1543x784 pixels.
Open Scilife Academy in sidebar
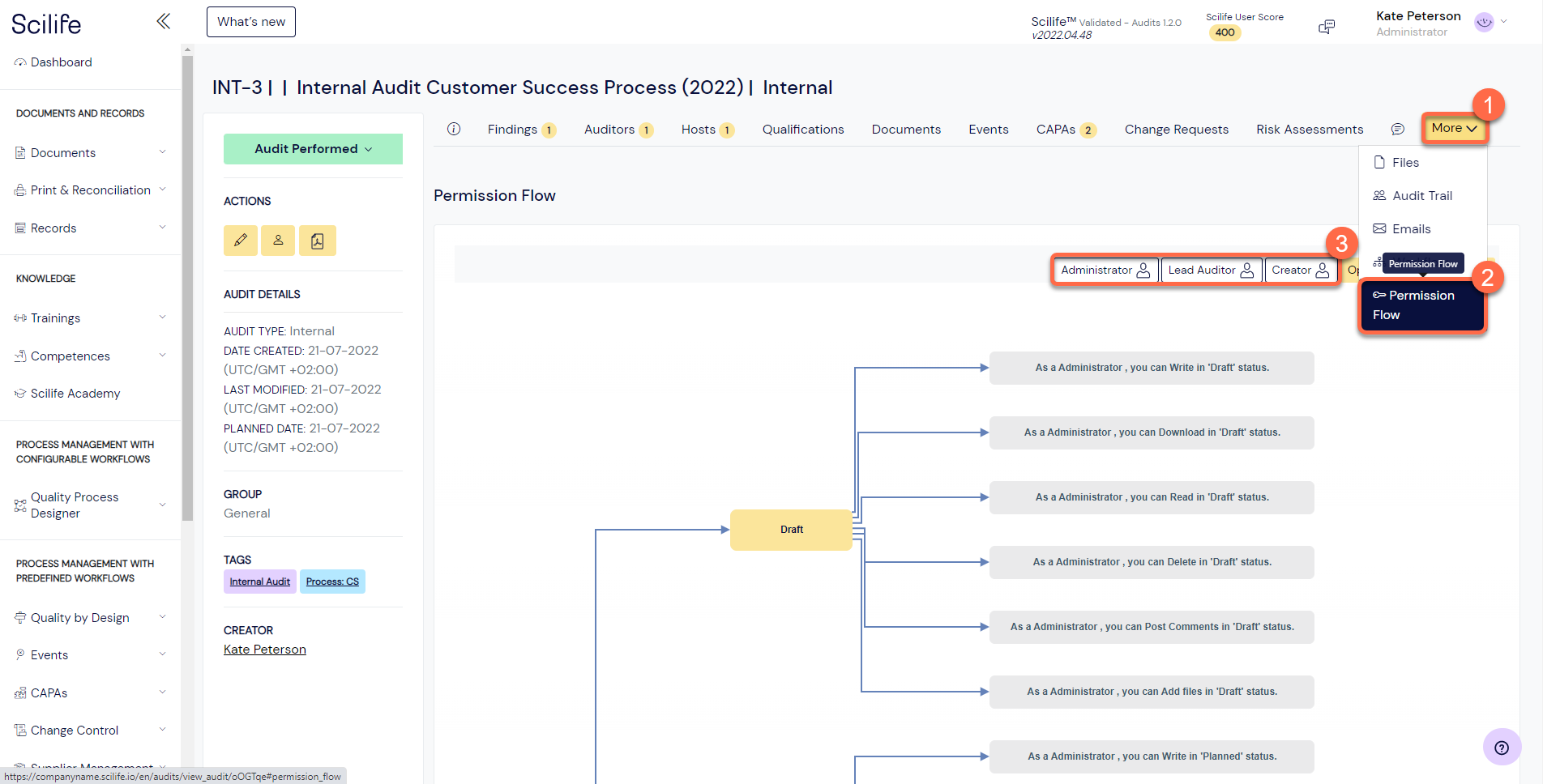point(67,394)
